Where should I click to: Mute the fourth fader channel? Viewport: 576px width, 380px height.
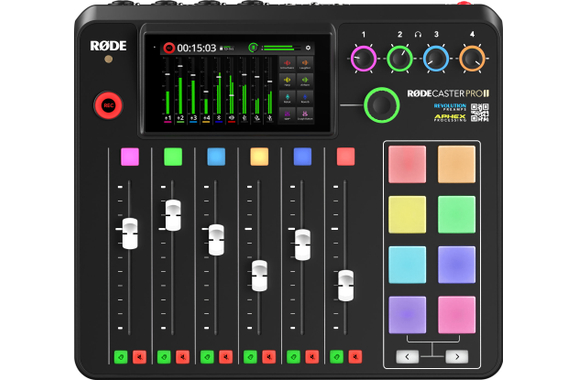[269, 357]
